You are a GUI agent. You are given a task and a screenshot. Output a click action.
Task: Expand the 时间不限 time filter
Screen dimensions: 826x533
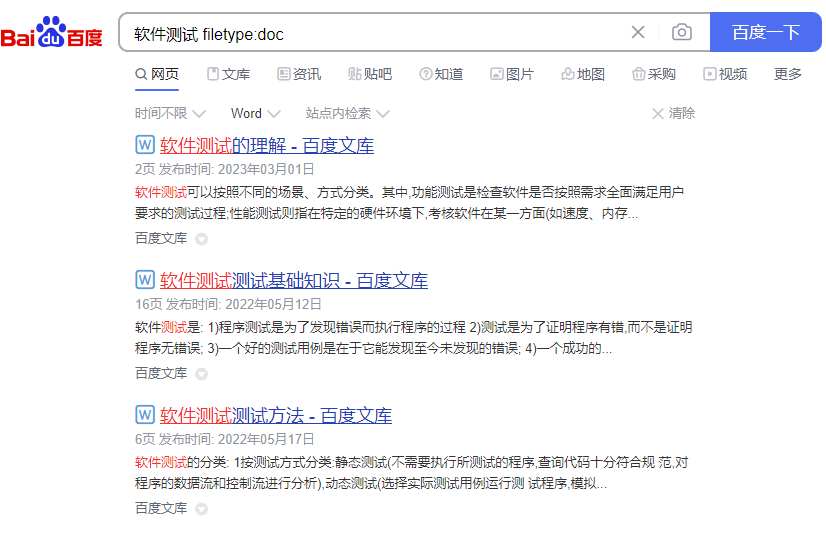click(170, 113)
